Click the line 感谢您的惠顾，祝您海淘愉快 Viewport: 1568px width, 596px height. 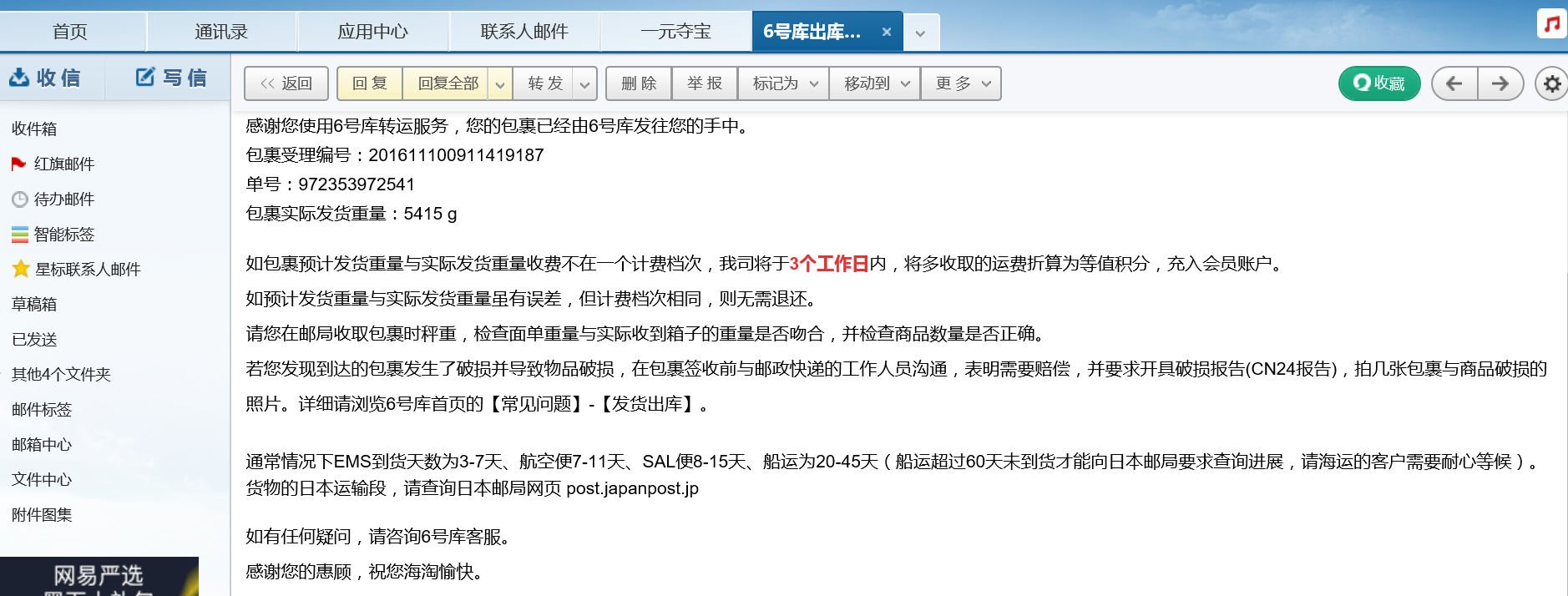point(364,572)
